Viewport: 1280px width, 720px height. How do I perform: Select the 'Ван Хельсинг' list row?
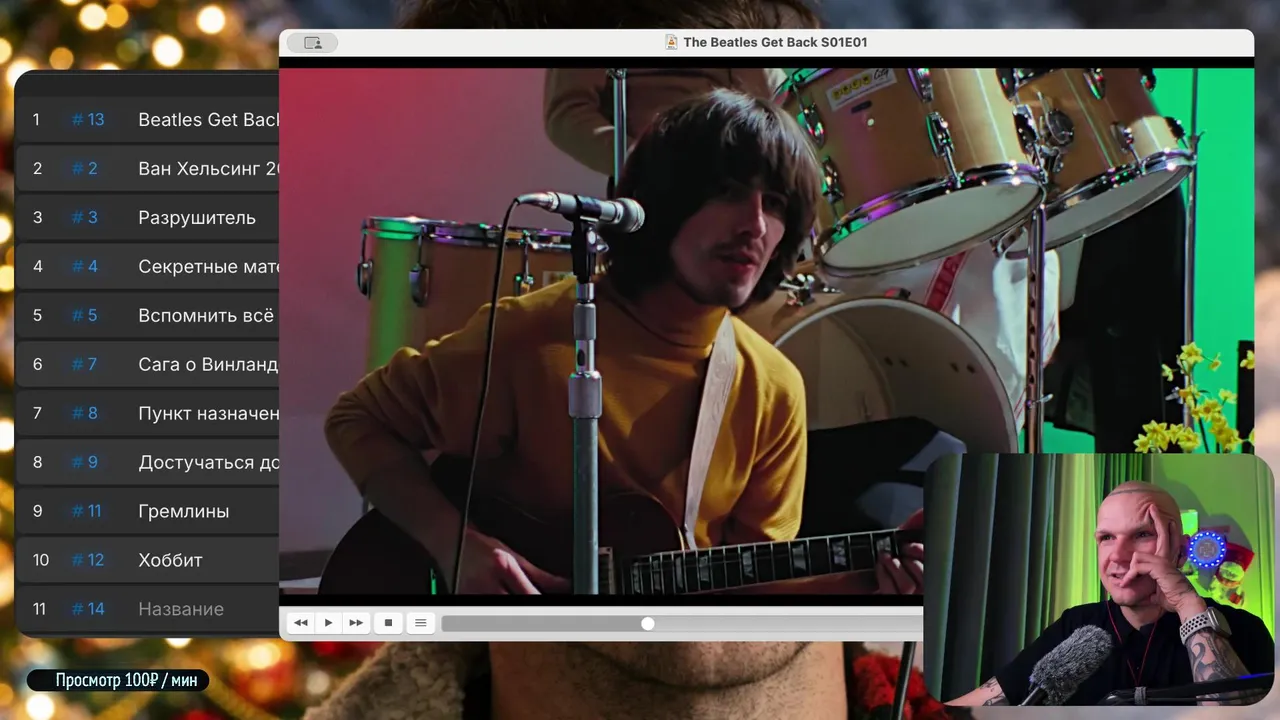148,168
